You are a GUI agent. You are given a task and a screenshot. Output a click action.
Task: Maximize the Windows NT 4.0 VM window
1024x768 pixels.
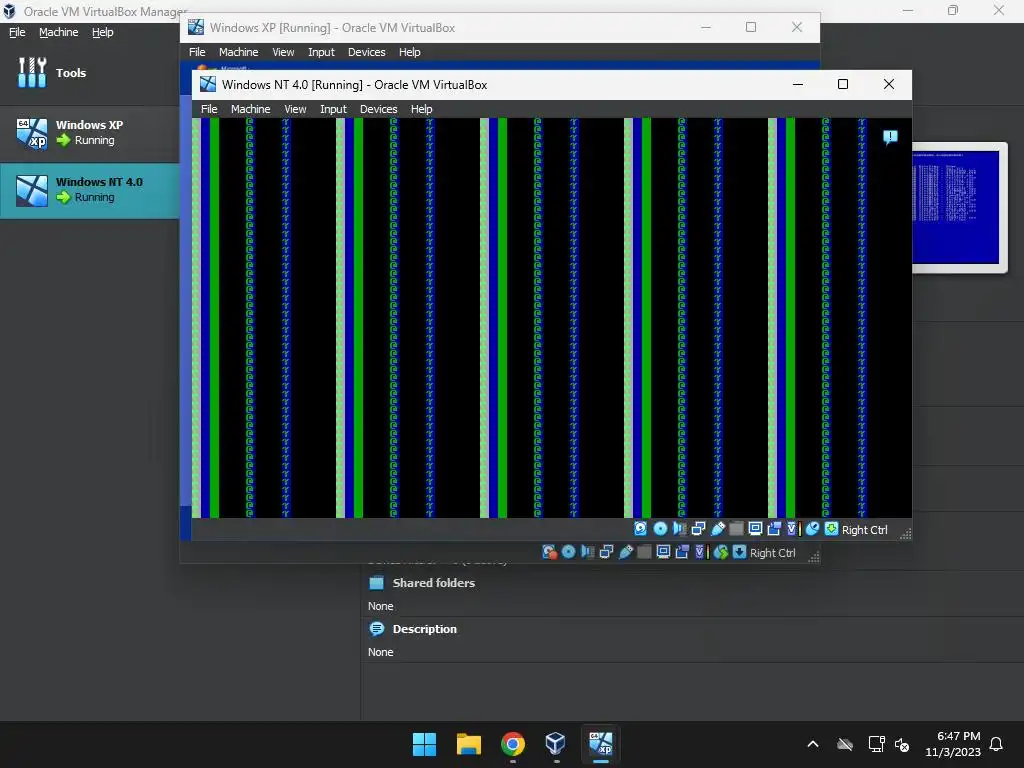coord(843,84)
